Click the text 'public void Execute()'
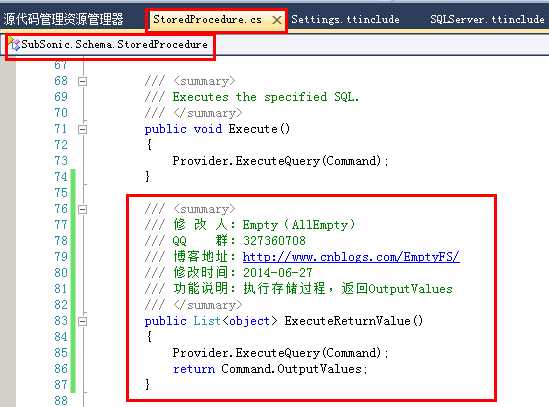549x407 pixels. point(217,129)
